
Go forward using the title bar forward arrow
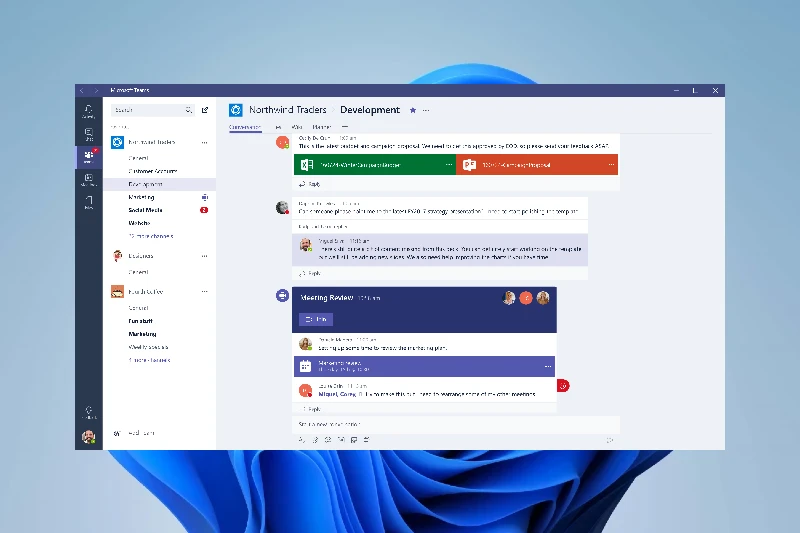click(x=95, y=90)
